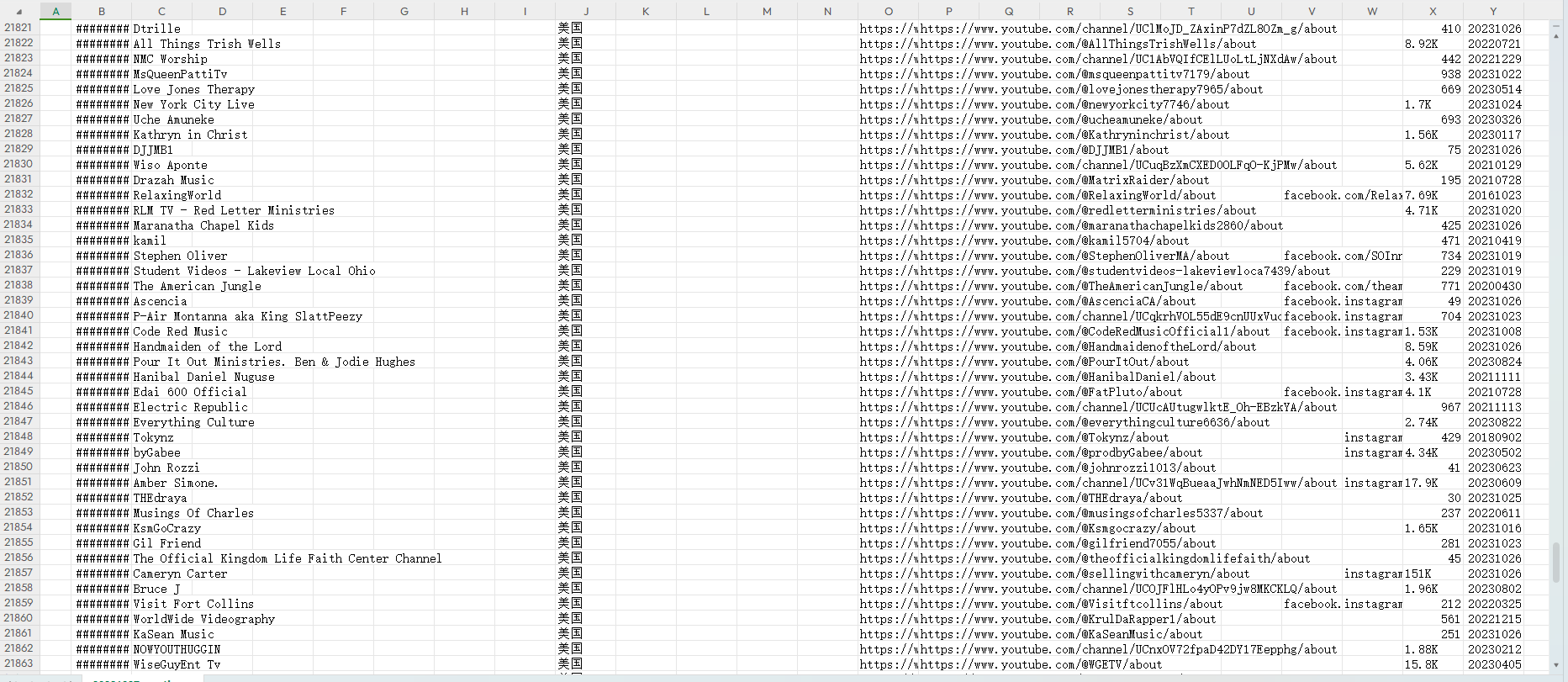This screenshot has height=682, width=1568.
Task: Select column A header
Action: pos(55,11)
